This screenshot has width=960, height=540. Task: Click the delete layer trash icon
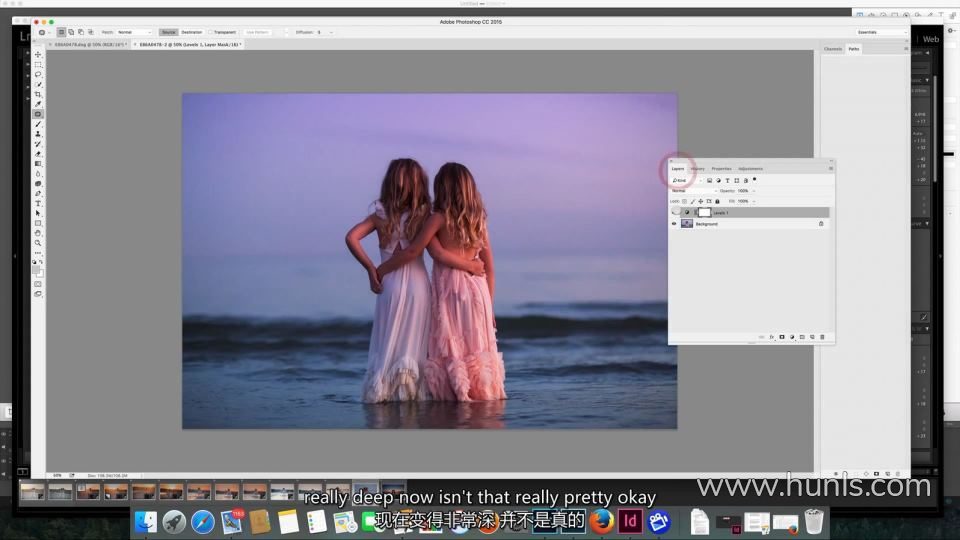pos(822,337)
